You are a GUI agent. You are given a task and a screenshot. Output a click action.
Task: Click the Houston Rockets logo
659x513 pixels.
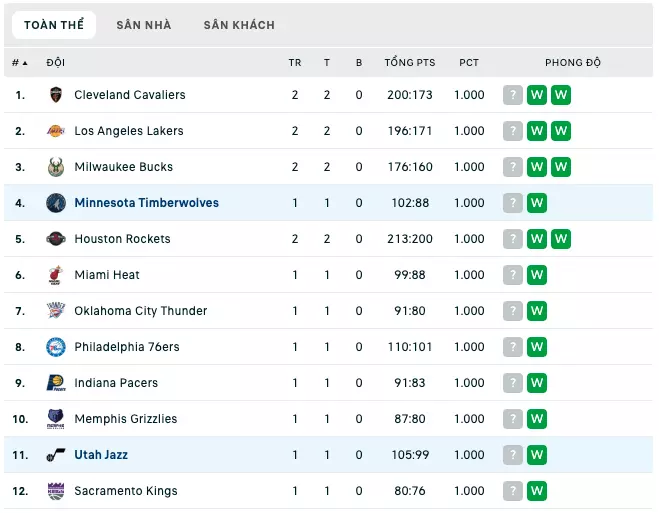56,239
